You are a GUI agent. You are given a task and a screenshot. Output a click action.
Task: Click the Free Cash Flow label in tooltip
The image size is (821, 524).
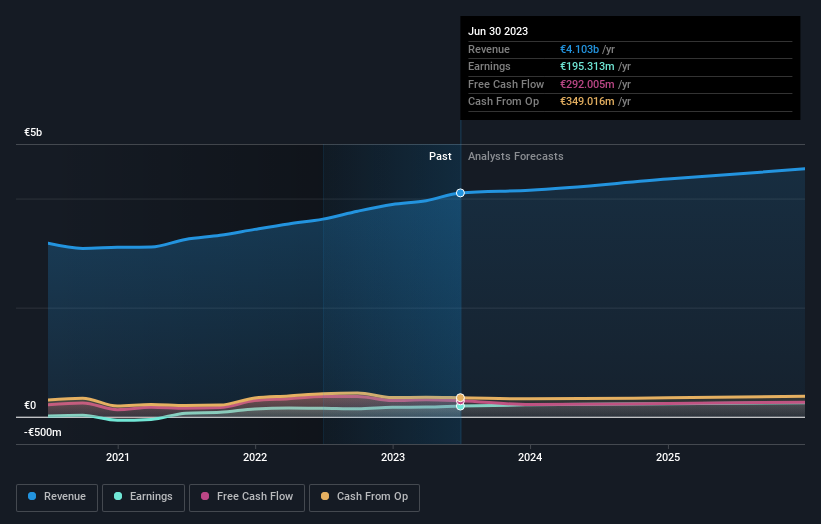pyautogui.click(x=506, y=84)
